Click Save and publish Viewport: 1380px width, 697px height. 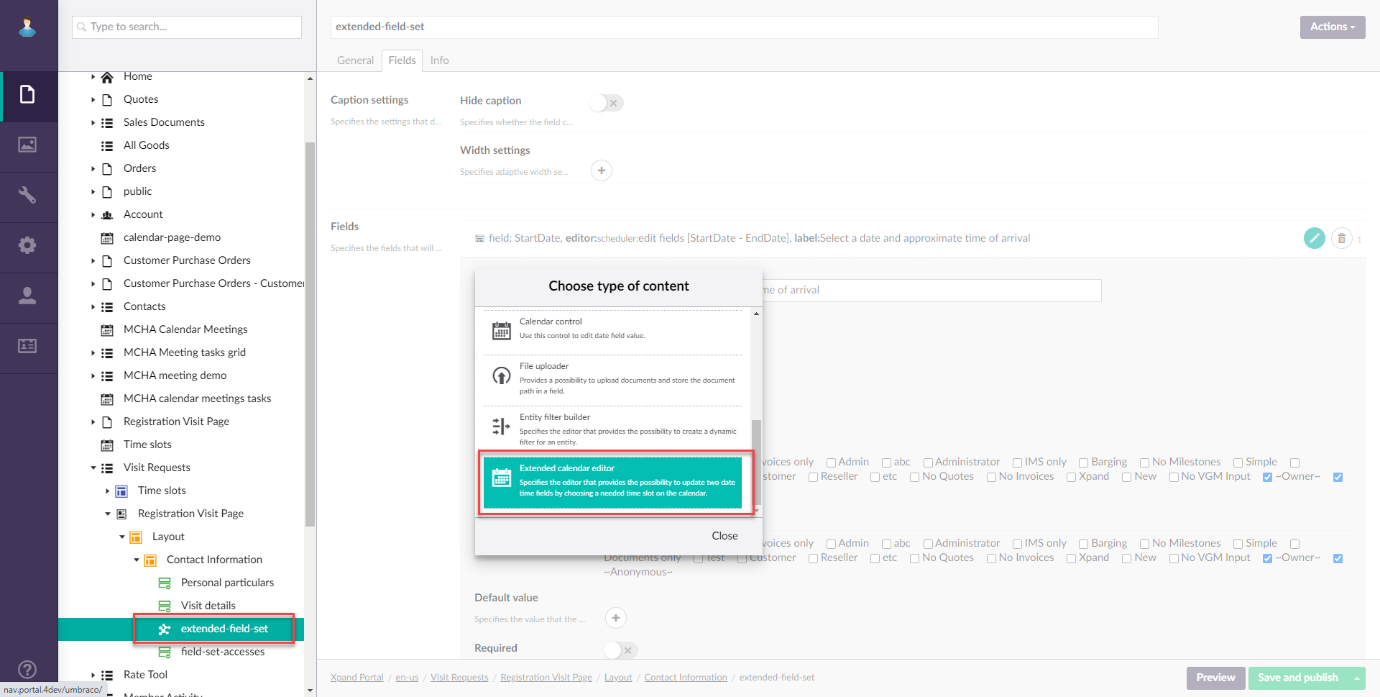click(1298, 677)
